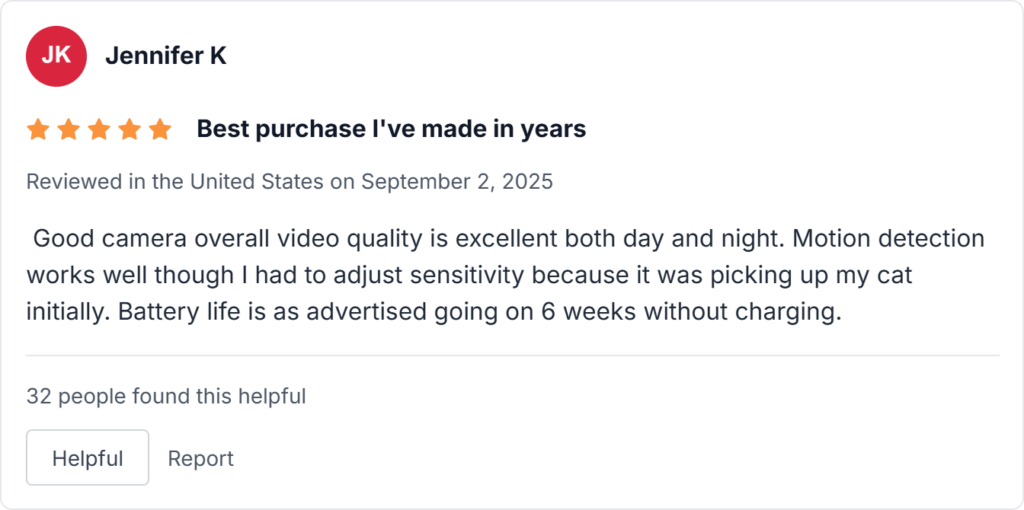Report this review
This screenshot has width=1024, height=510.
point(200,458)
